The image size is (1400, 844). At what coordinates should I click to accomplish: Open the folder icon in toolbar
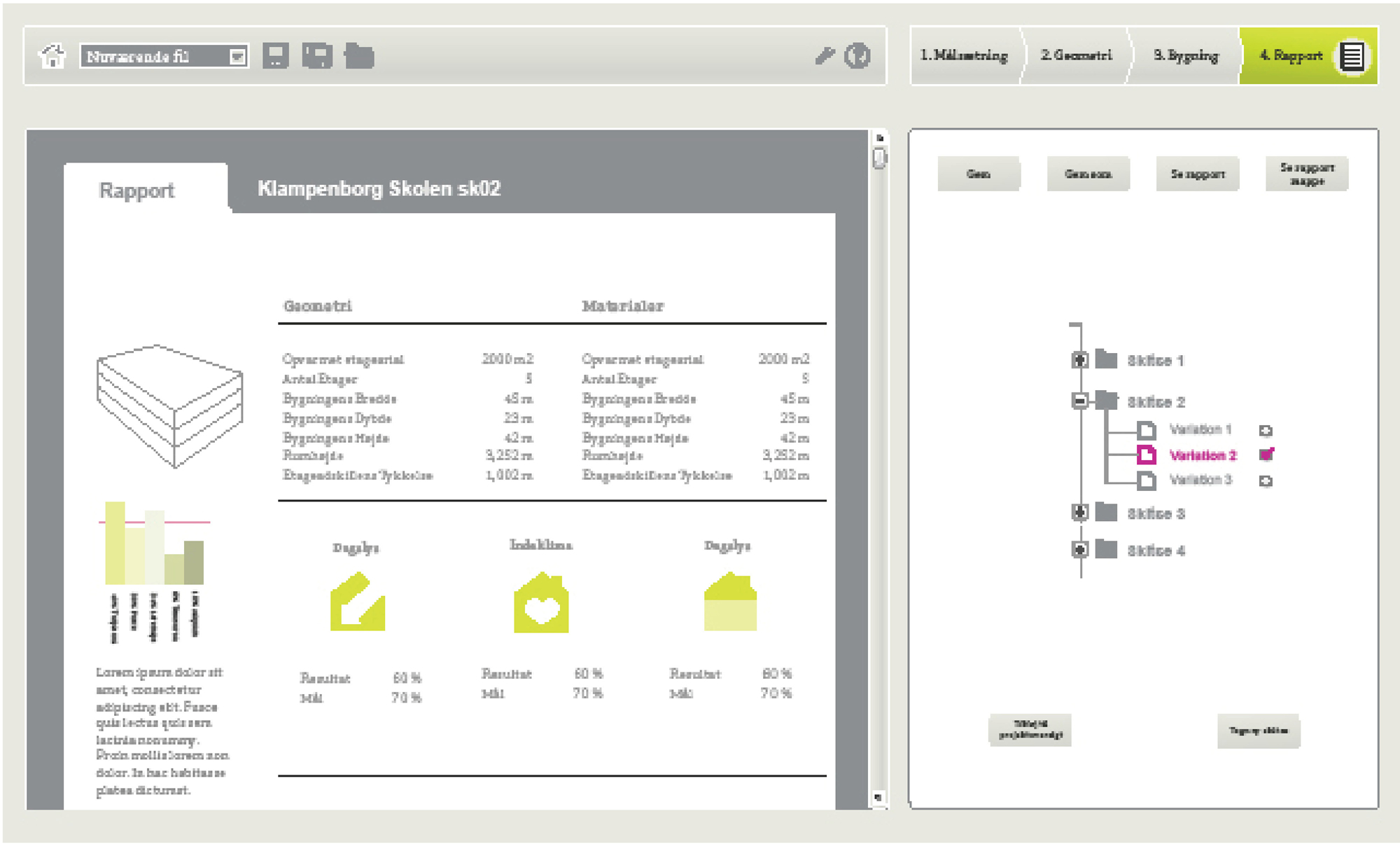[359, 56]
